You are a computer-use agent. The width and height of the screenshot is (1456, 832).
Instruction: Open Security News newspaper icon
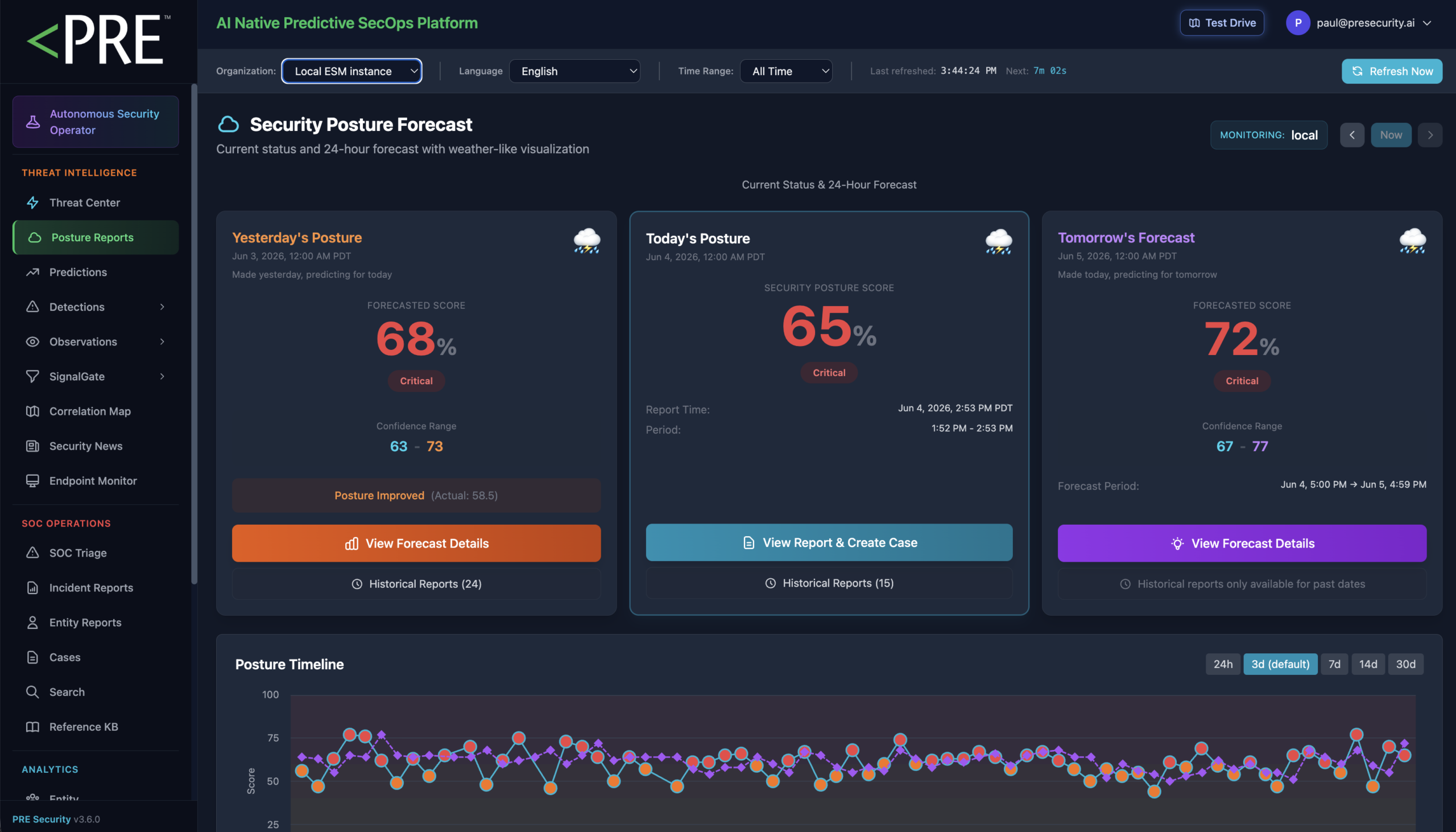click(32, 446)
